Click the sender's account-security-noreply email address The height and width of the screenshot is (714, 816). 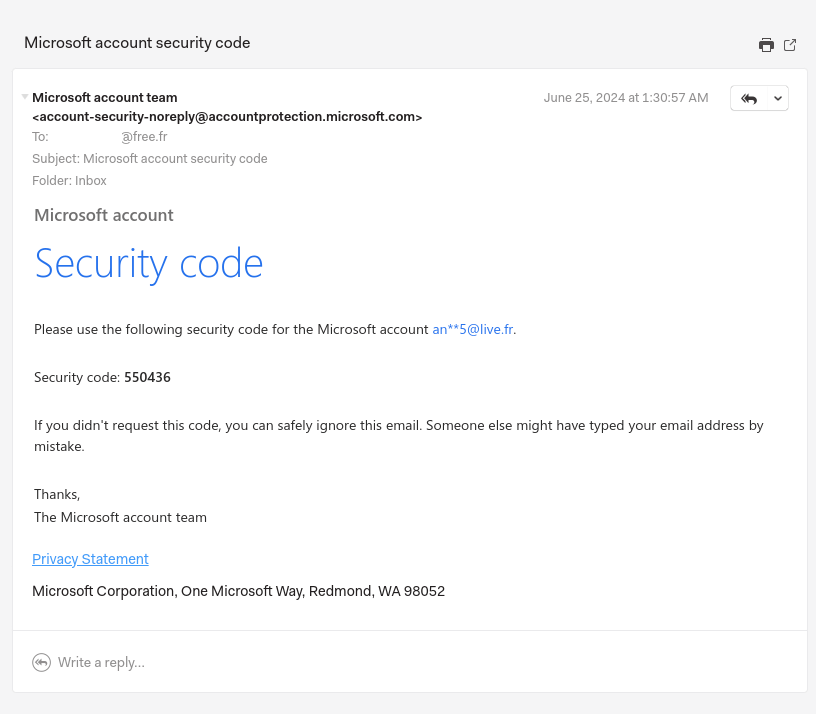coord(227,117)
